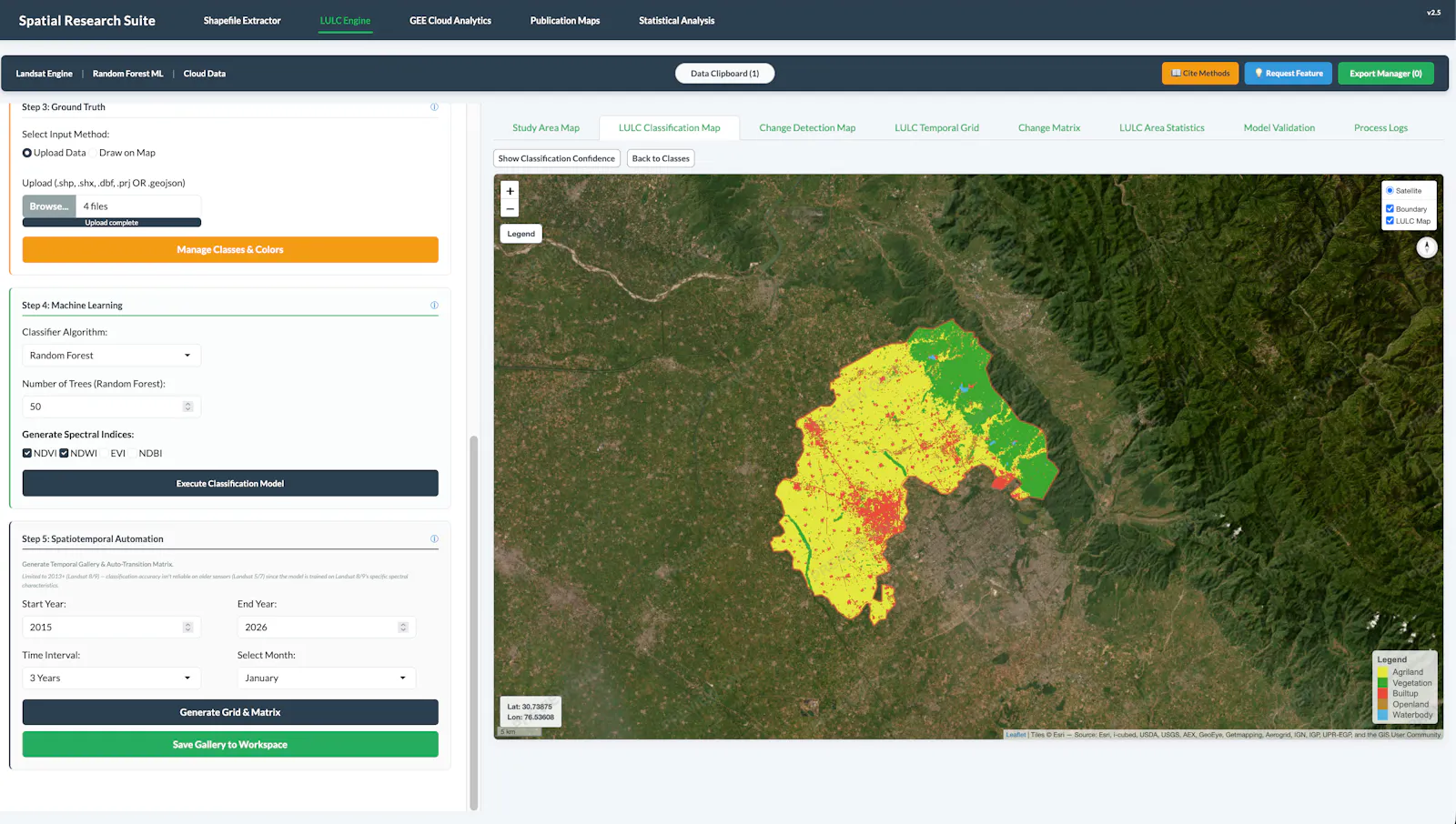The width and height of the screenshot is (1456, 824).
Task: Click the Leaflet attribution link
Action: (x=1016, y=735)
